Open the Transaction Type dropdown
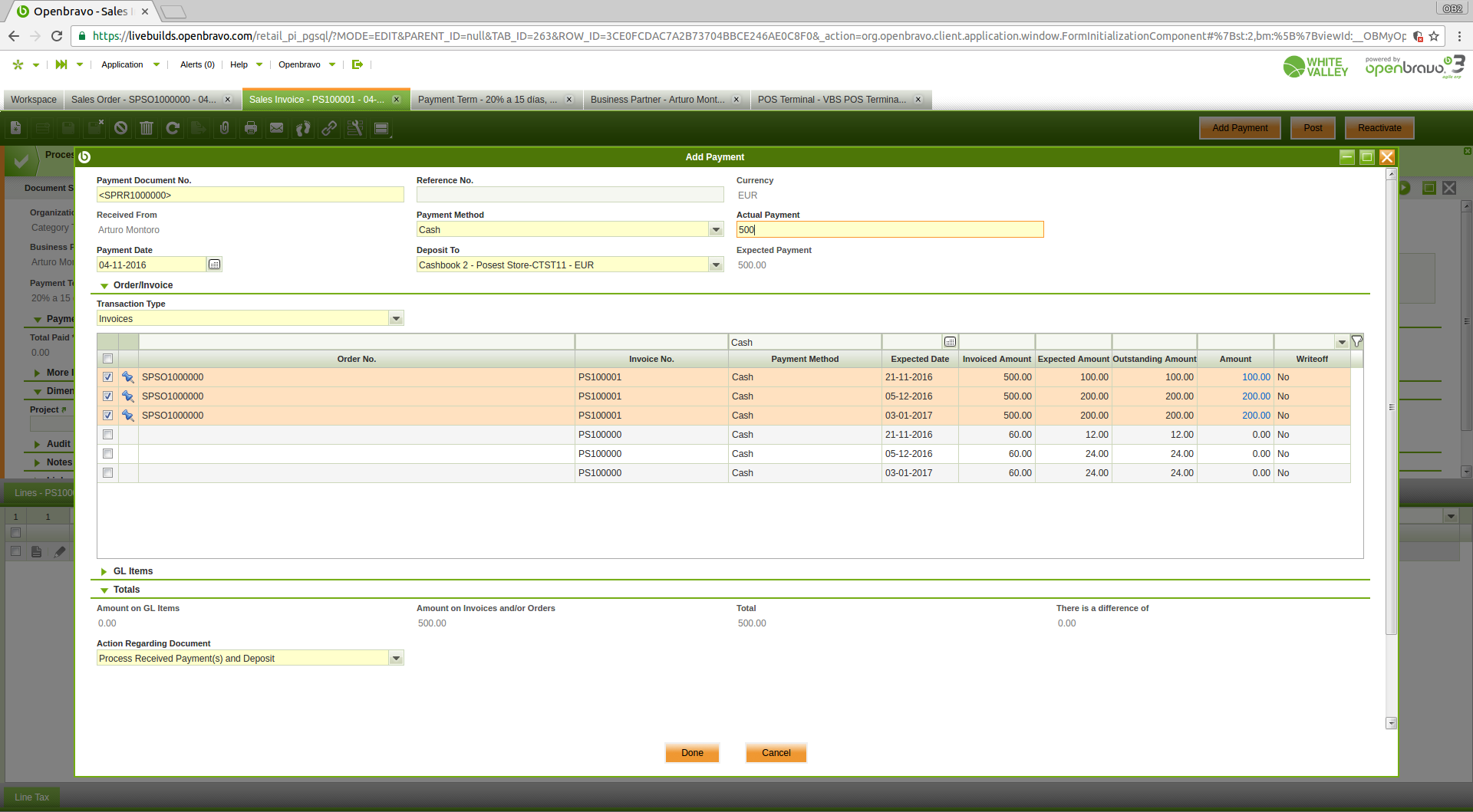 point(396,319)
